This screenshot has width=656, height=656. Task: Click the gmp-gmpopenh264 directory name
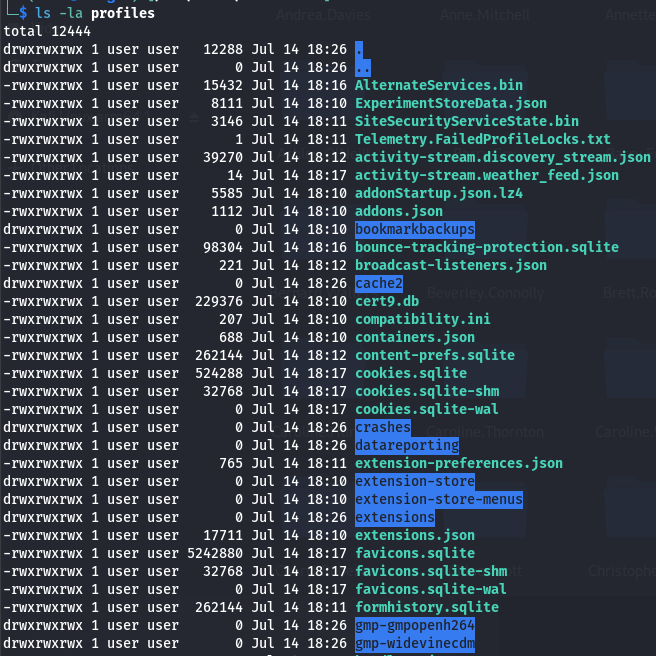point(415,625)
